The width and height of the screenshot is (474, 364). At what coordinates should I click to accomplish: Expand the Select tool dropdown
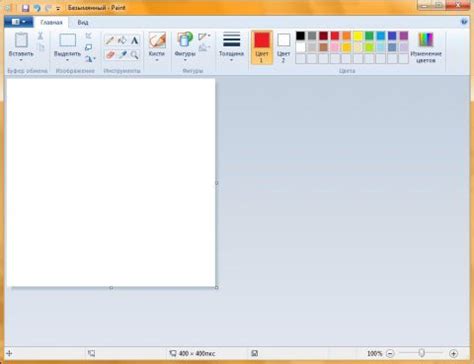coord(67,60)
